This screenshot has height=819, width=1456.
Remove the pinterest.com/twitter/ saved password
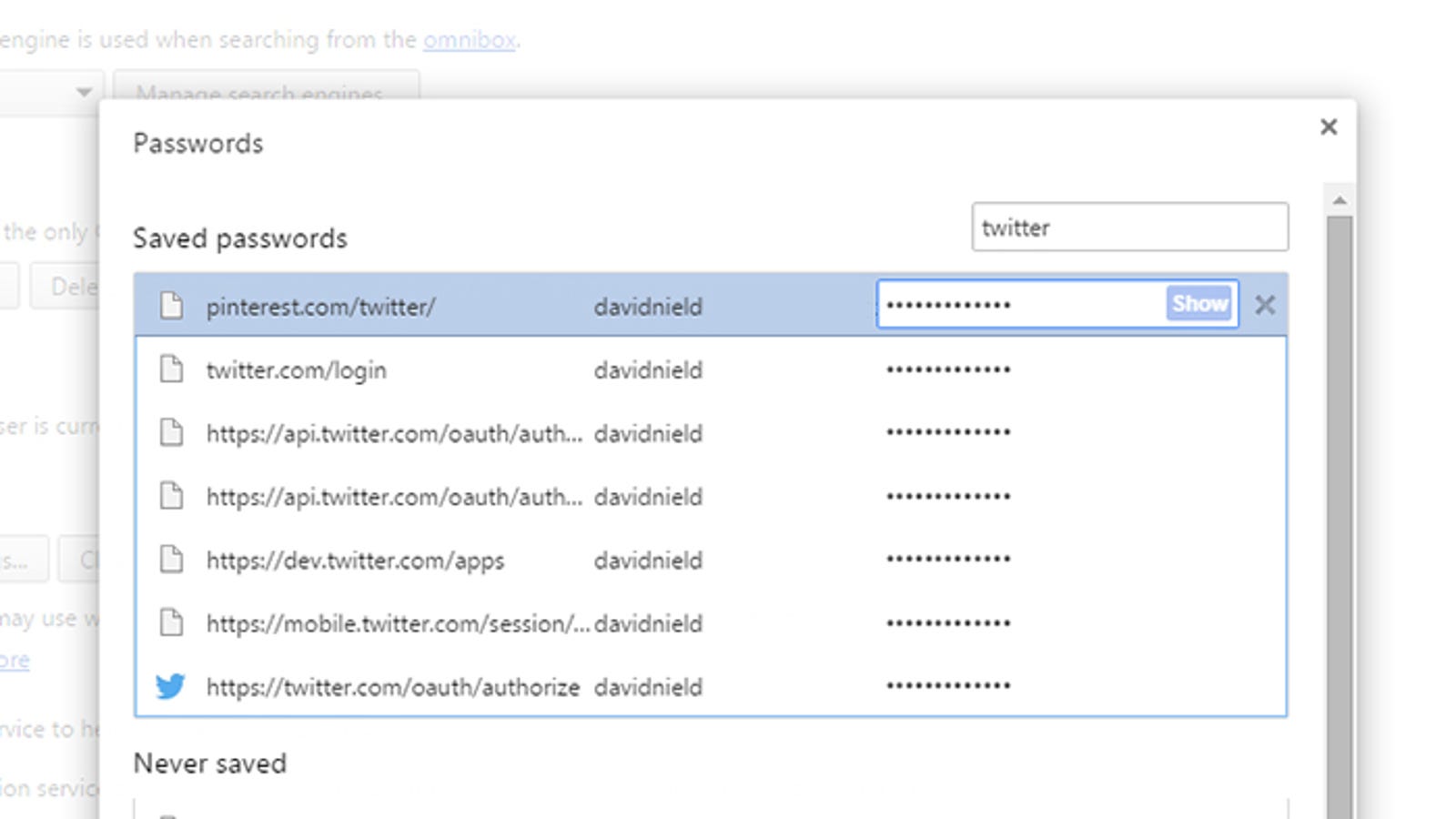[1265, 305]
